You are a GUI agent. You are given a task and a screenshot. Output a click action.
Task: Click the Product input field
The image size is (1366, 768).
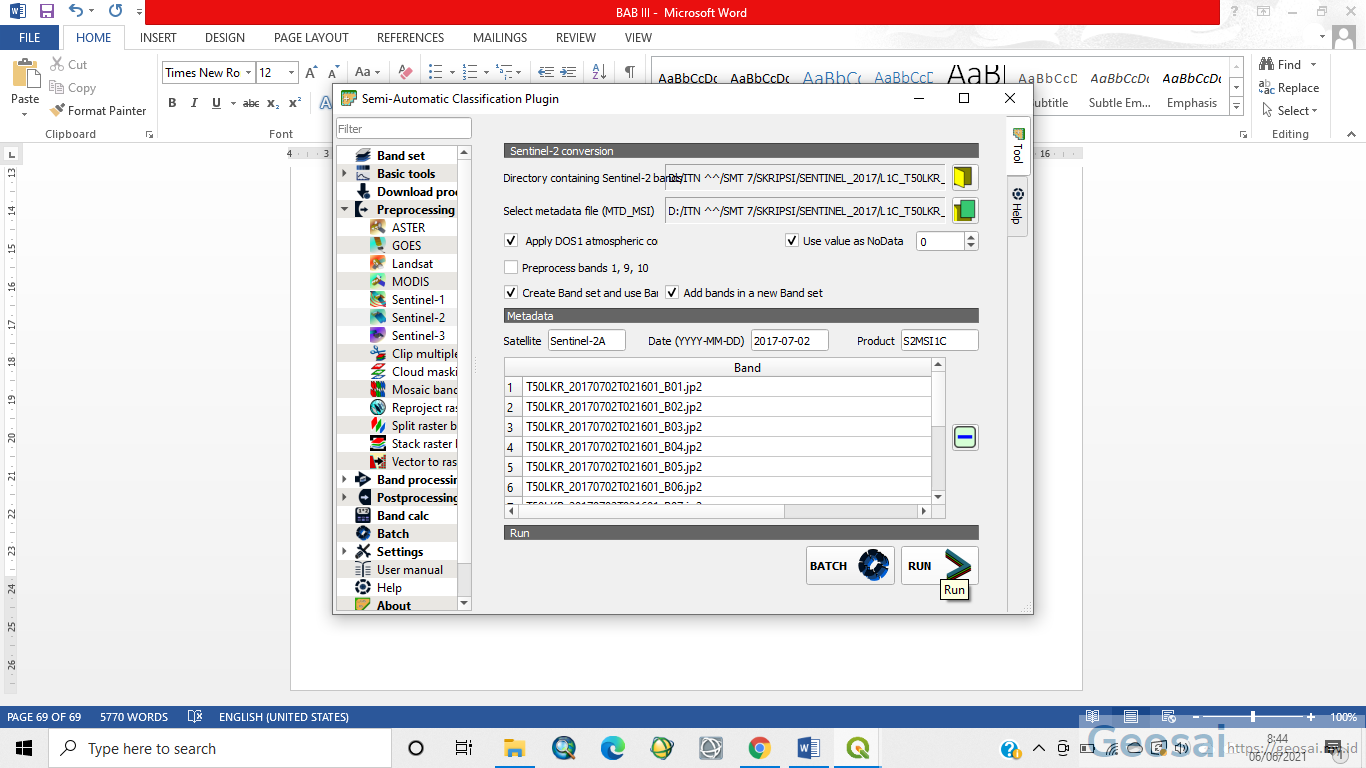939,341
